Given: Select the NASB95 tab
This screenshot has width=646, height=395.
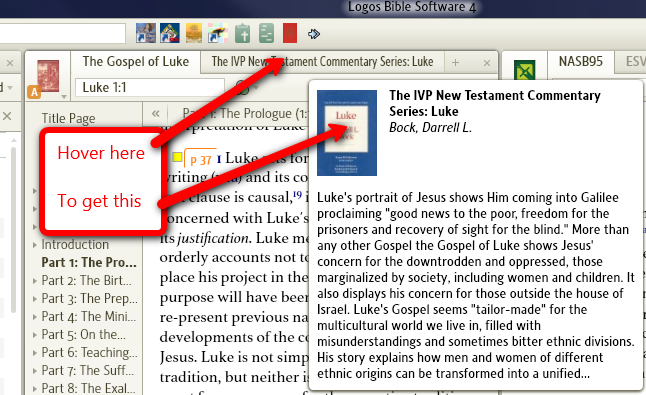Looking at the screenshot, I should (580, 62).
